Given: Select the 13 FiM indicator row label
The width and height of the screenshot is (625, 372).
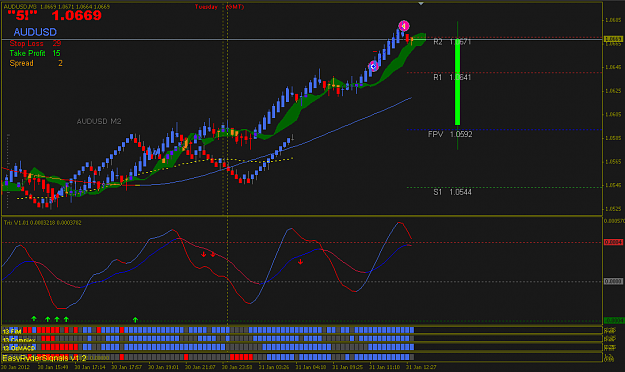Looking at the screenshot, I should (x=12, y=331).
